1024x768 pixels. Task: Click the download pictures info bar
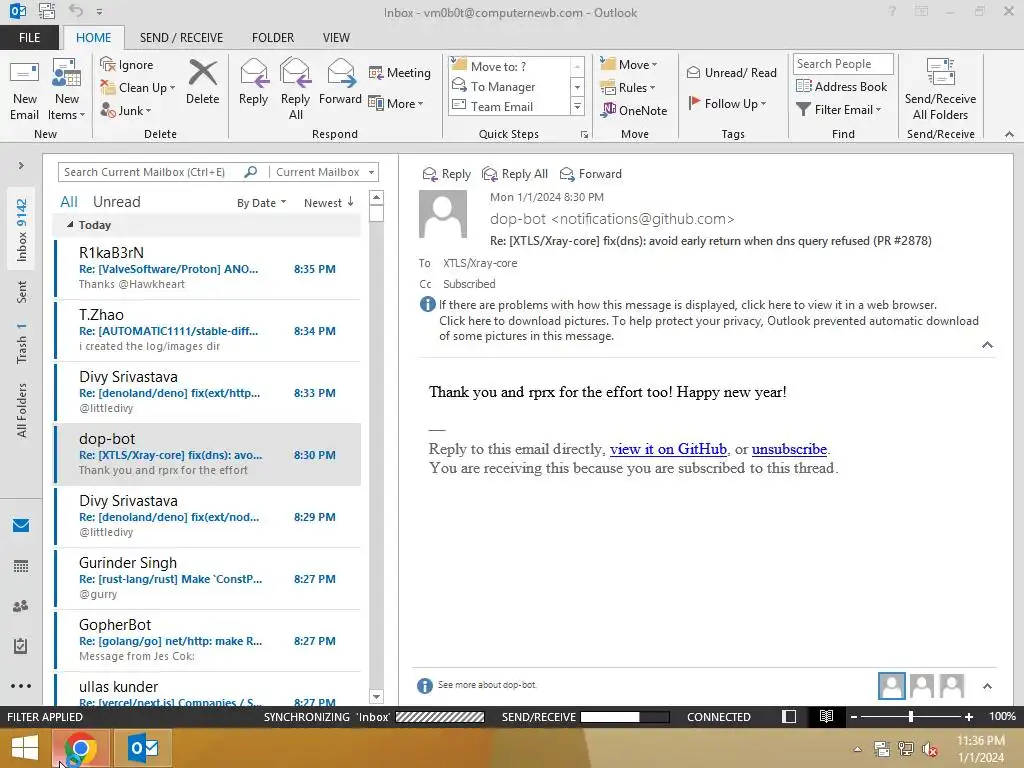coord(709,321)
